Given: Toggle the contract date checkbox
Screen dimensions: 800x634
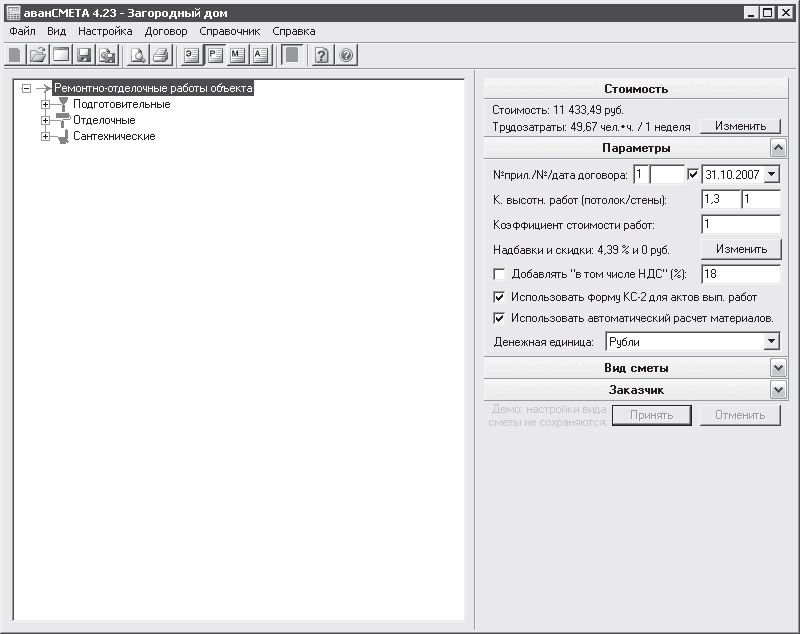Looking at the screenshot, I should 693,174.
